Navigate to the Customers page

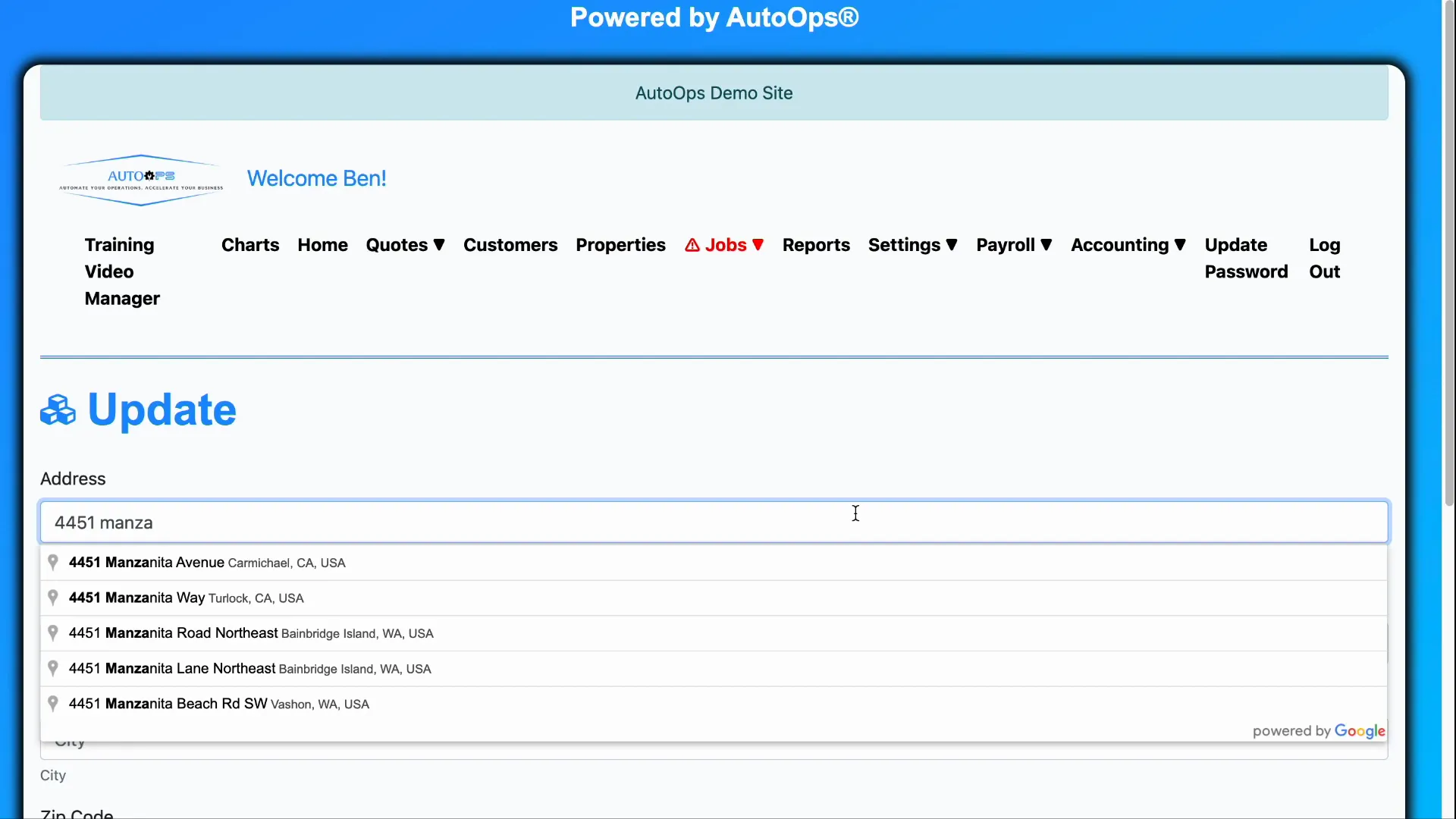tap(510, 245)
